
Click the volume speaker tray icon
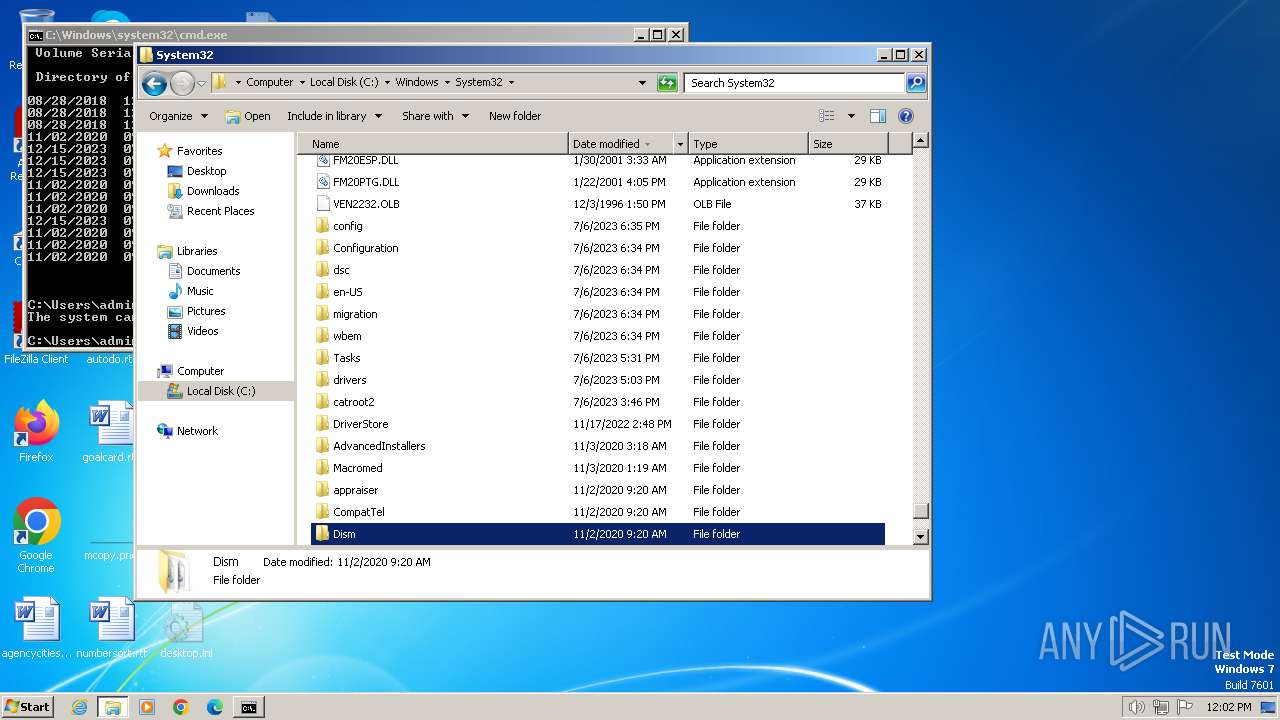coord(1136,707)
